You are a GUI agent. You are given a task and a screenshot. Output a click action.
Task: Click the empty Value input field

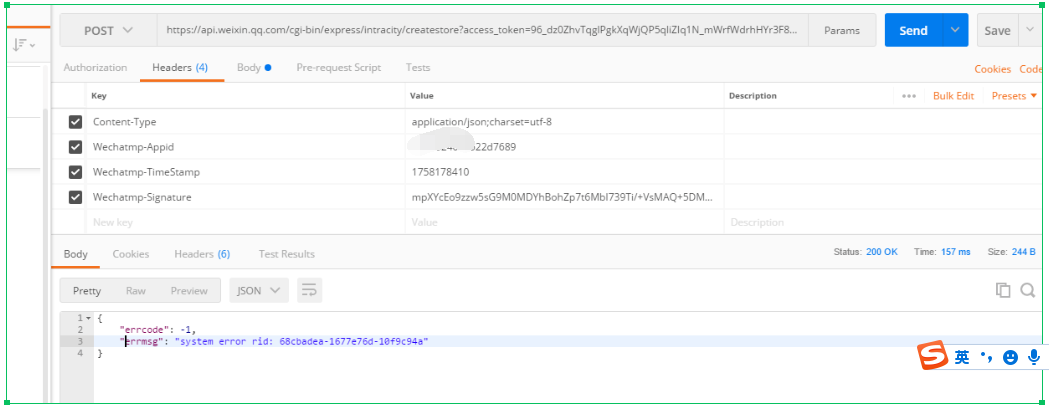565,222
